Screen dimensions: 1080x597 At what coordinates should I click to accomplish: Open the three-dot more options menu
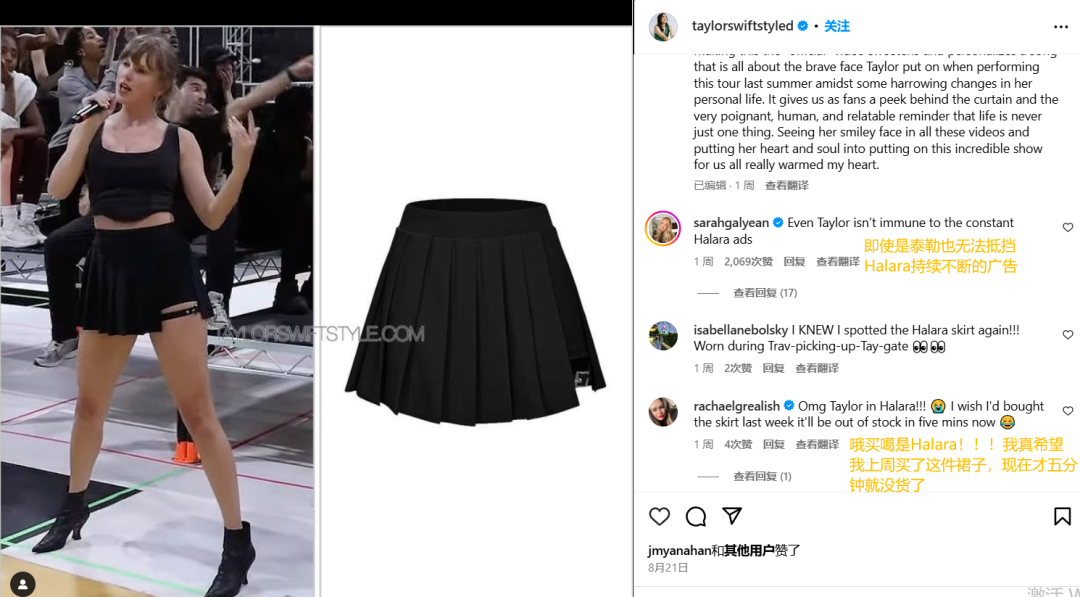(x=1061, y=27)
